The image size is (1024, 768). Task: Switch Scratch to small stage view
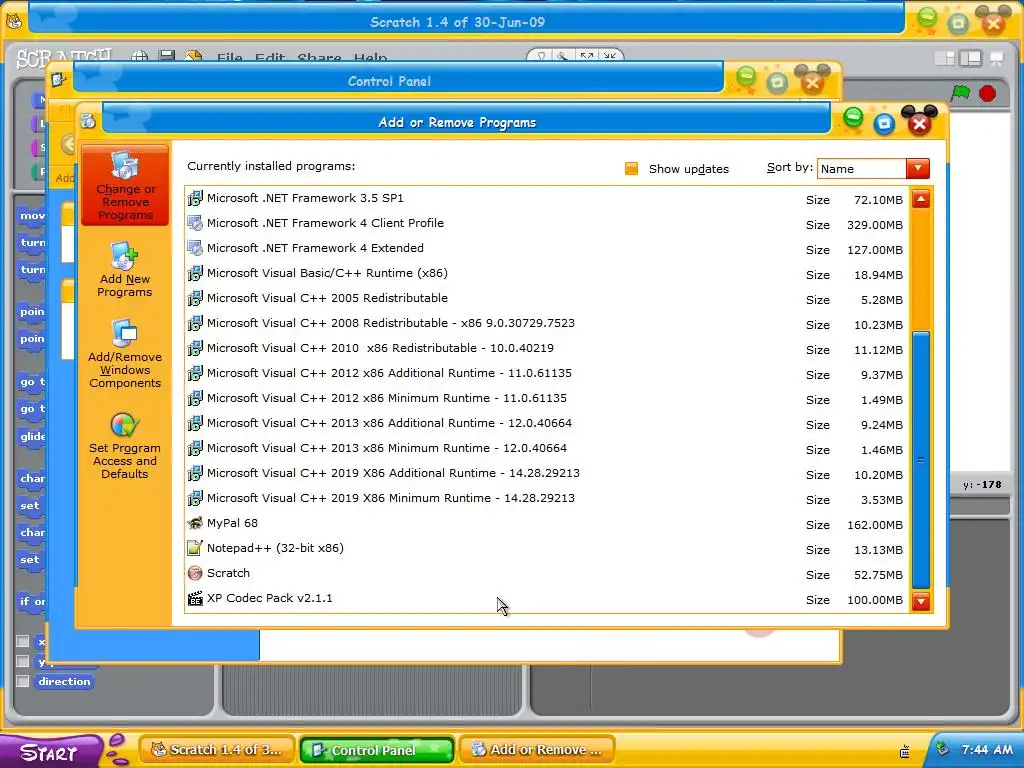(x=944, y=58)
